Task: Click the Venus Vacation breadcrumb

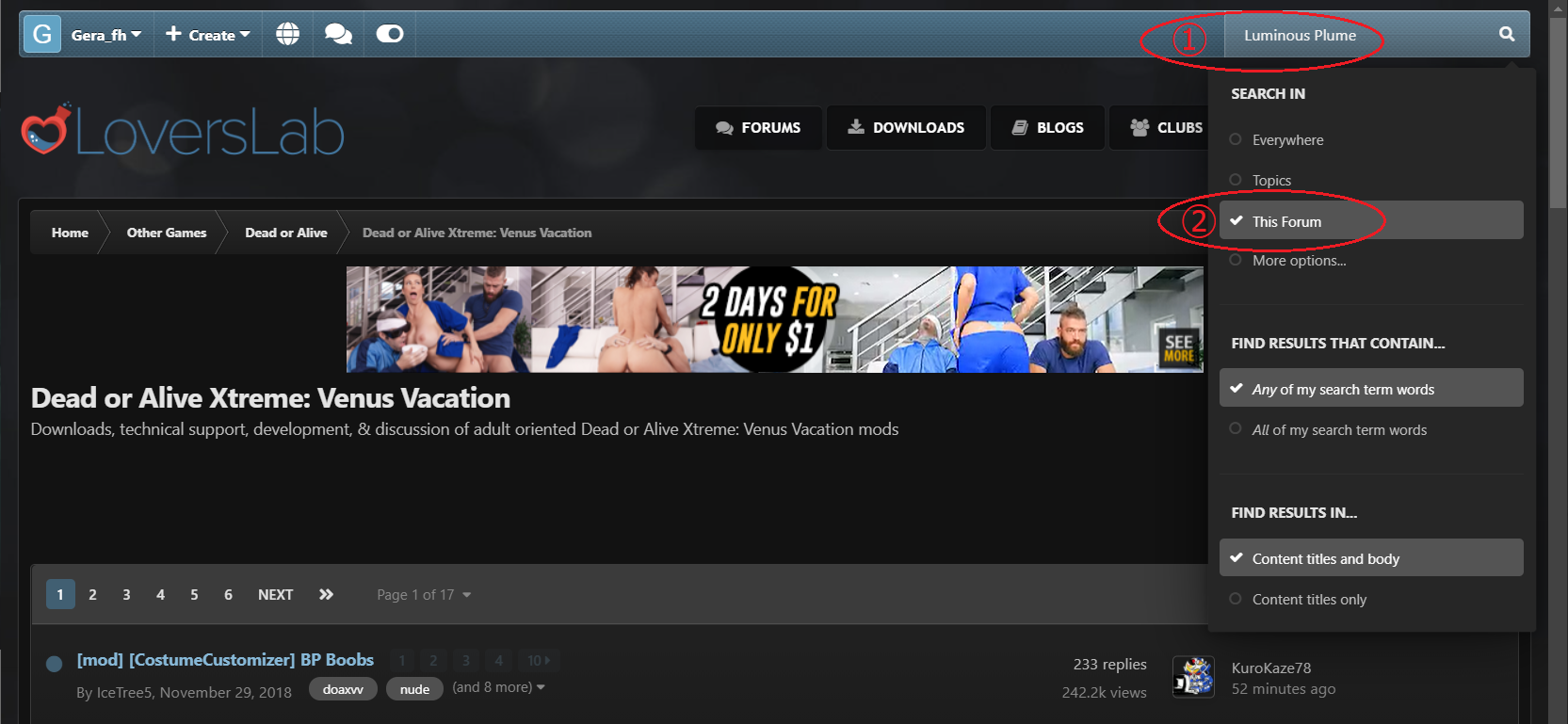Action: coord(477,233)
